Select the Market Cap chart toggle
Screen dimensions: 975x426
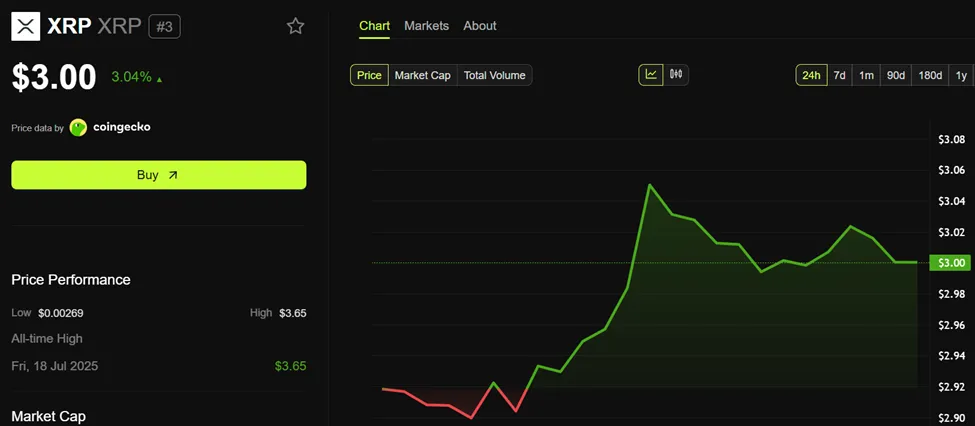click(422, 75)
